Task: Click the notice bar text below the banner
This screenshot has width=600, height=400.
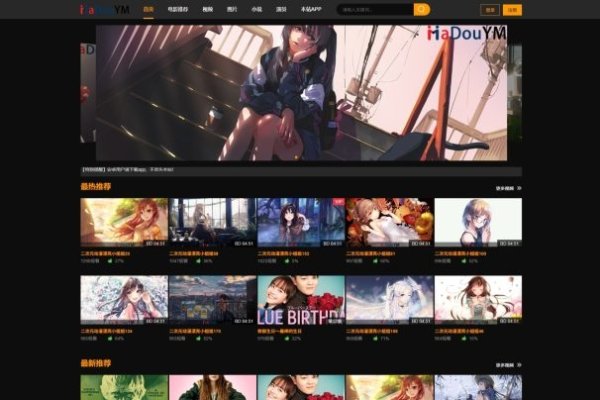Action: tap(128, 169)
